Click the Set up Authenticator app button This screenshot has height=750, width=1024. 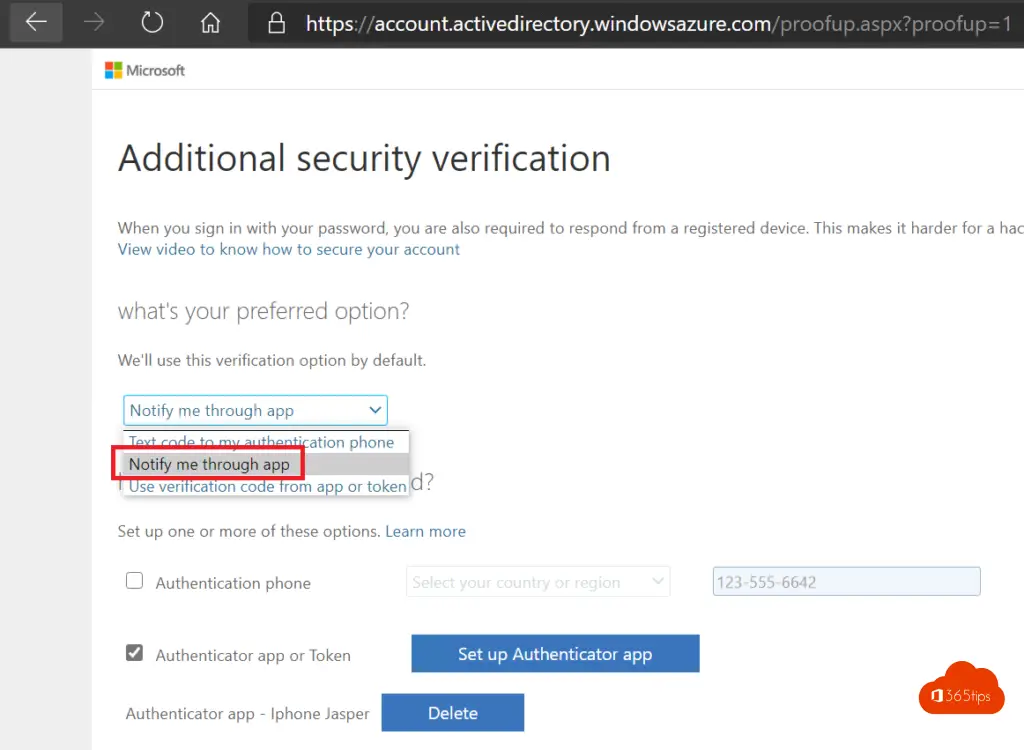pyautogui.click(x=555, y=653)
